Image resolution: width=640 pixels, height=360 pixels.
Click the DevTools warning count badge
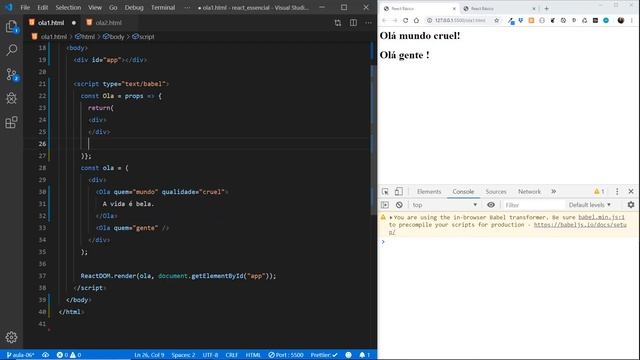pos(599,191)
